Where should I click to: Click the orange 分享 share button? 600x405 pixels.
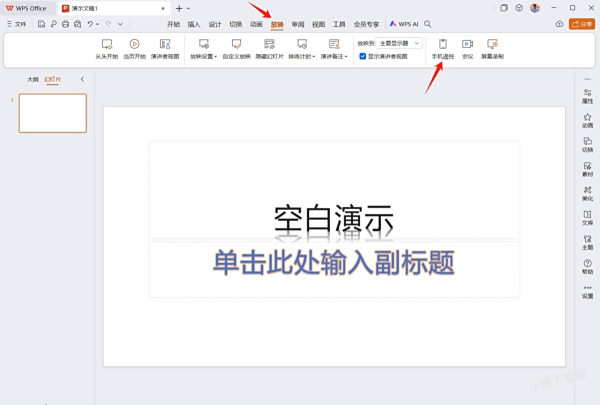582,24
